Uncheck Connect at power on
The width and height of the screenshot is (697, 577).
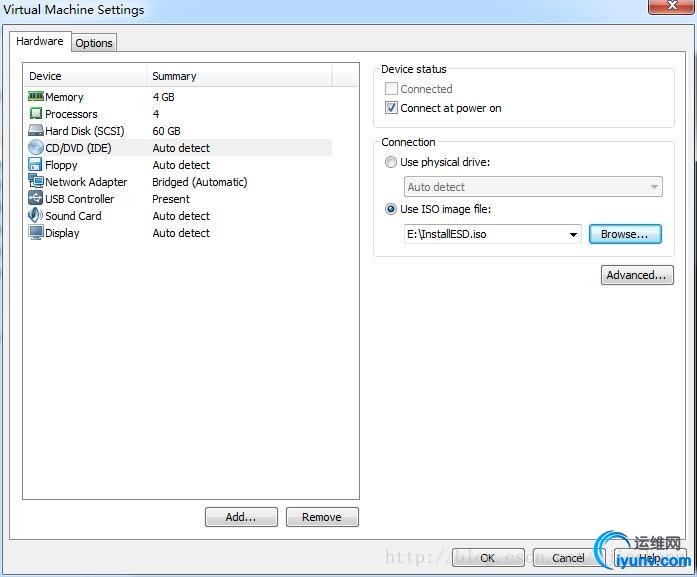(x=391, y=108)
